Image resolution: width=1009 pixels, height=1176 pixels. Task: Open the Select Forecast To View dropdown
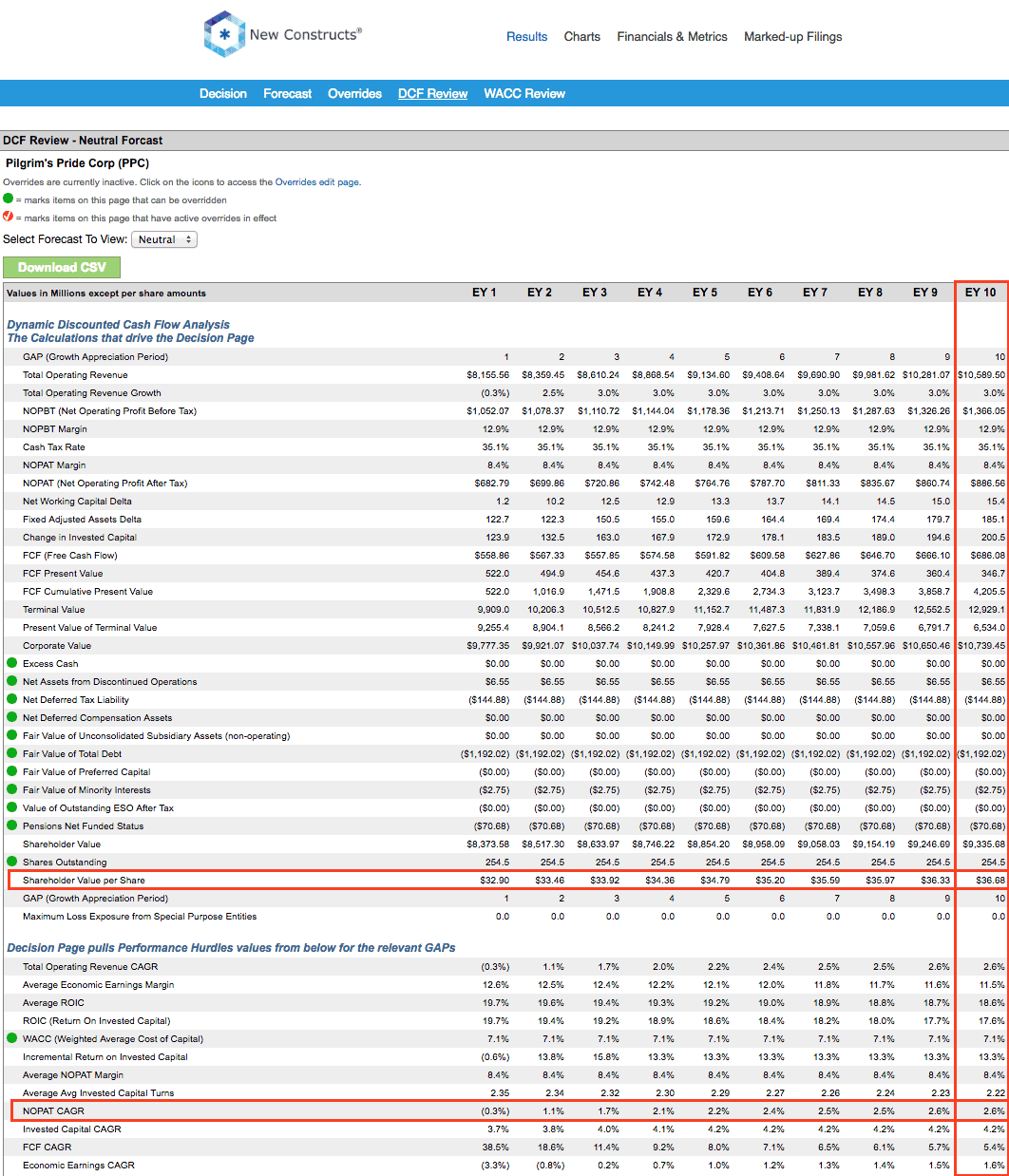[x=164, y=239]
